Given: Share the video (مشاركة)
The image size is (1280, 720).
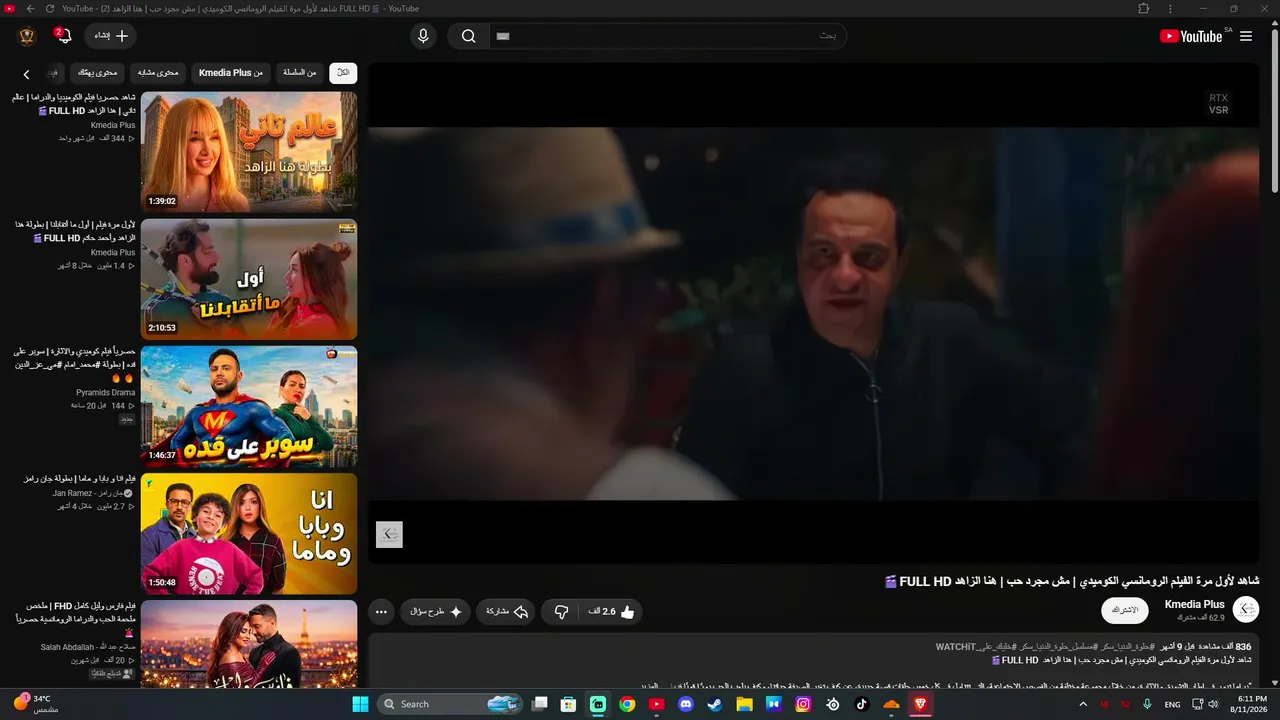Looking at the screenshot, I should pyautogui.click(x=507, y=611).
